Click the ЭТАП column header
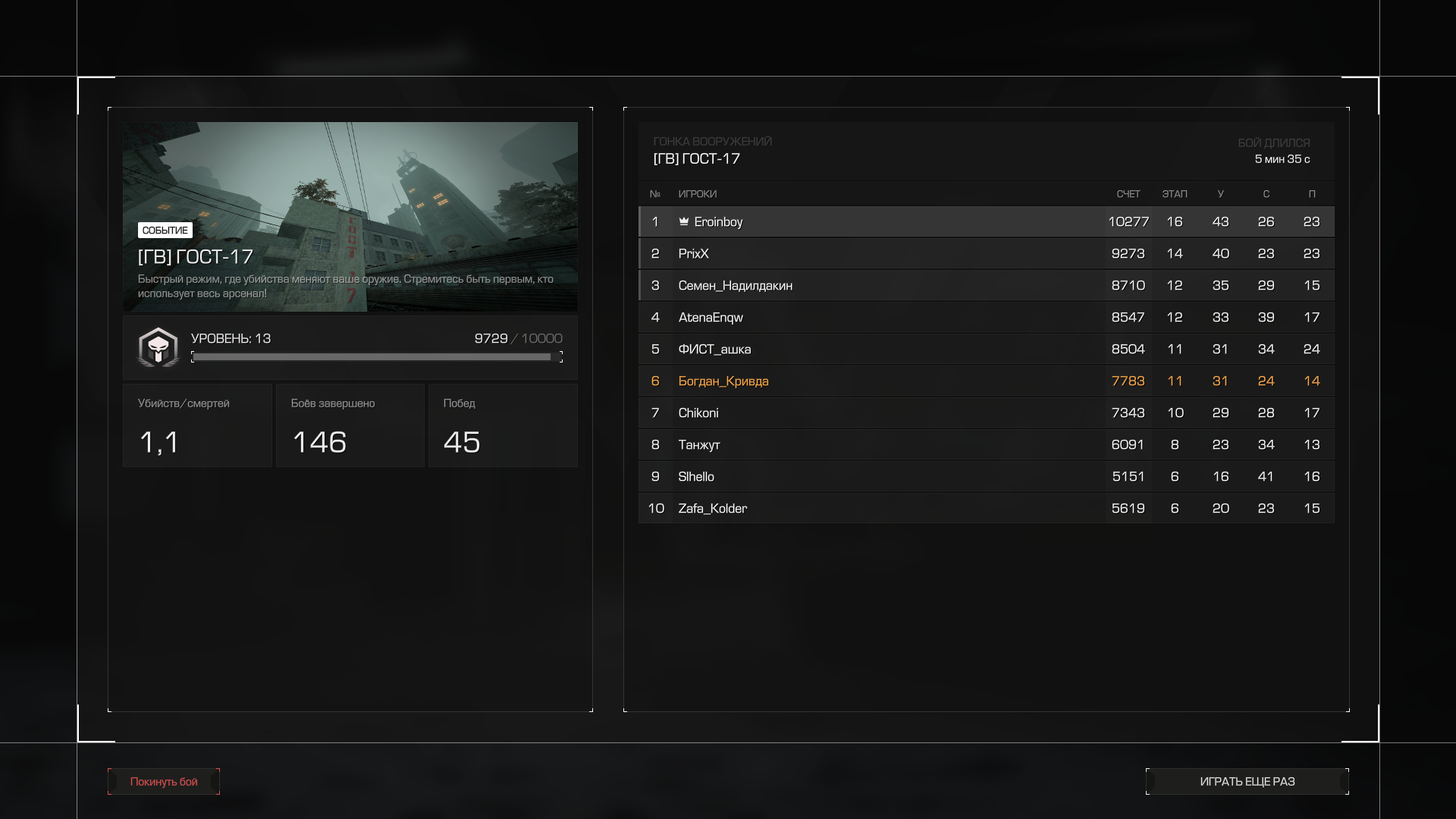 pos(1175,194)
